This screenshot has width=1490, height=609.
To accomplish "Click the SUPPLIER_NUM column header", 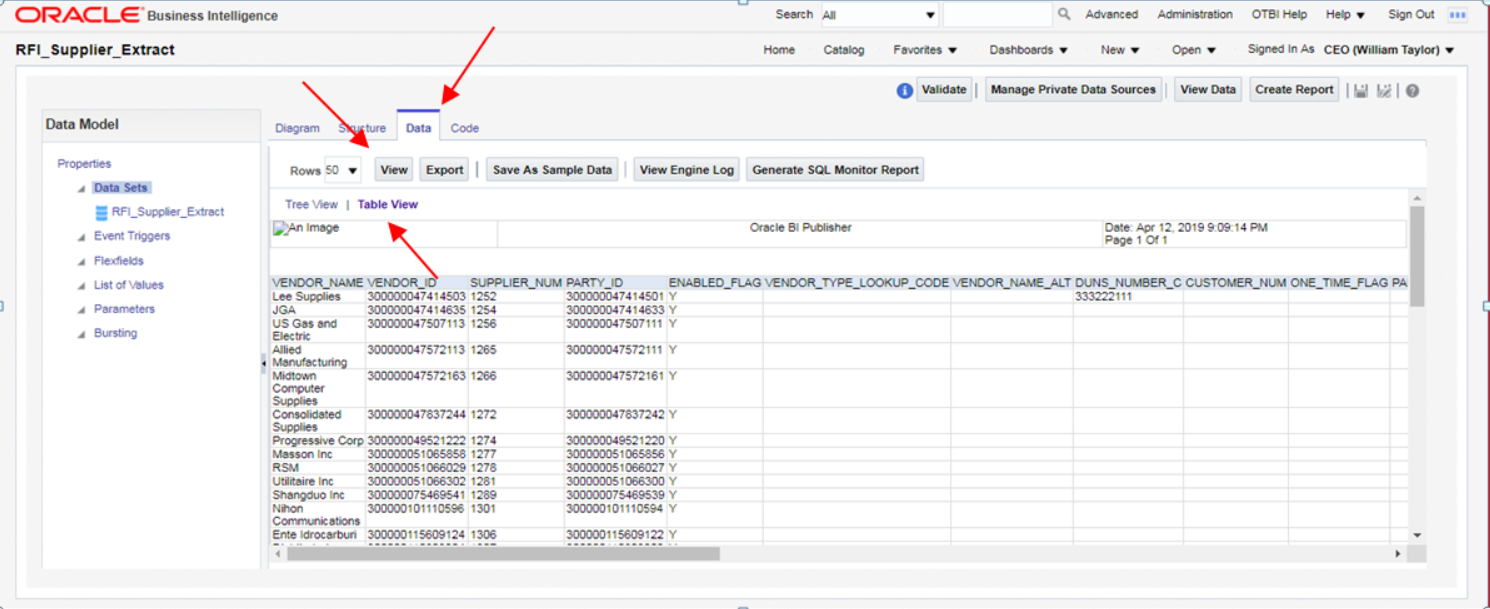I will pos(516,283).
